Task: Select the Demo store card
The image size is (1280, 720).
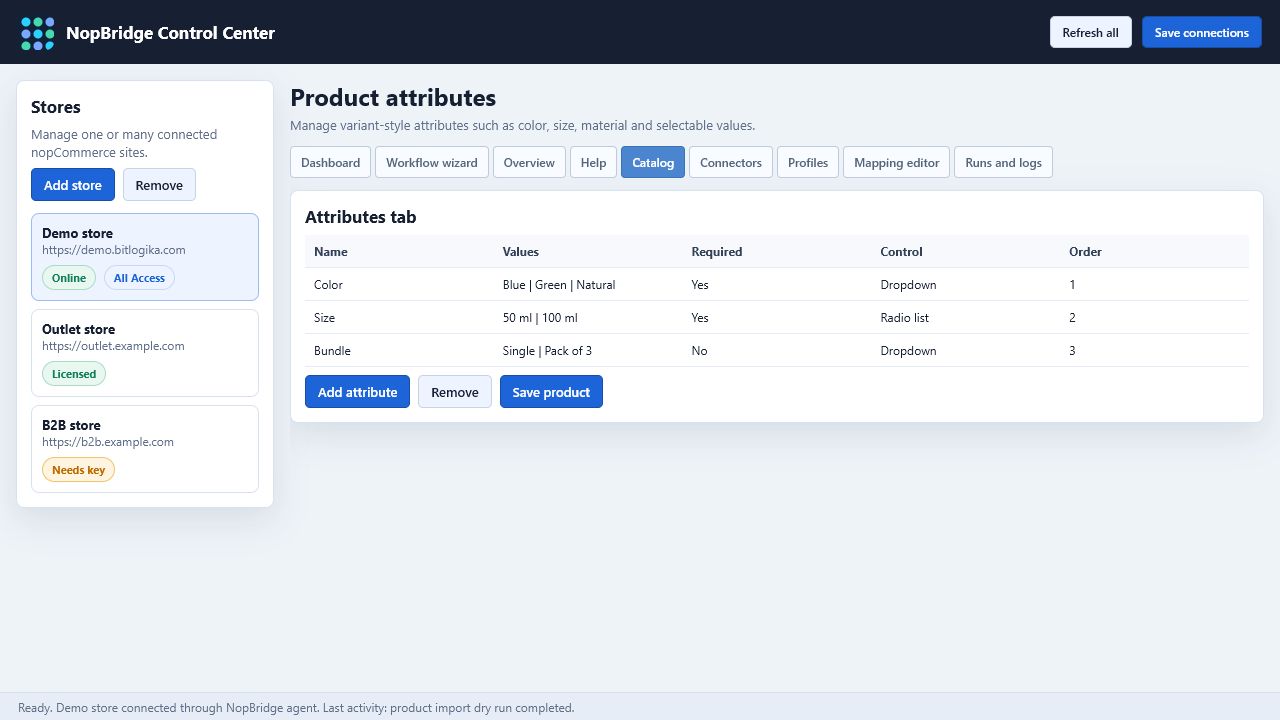Action: (x=145, y=257)
